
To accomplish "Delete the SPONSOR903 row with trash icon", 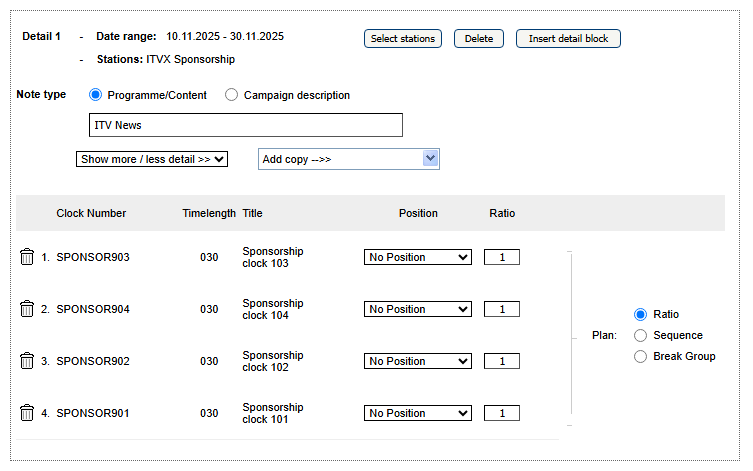I will 27,257.
